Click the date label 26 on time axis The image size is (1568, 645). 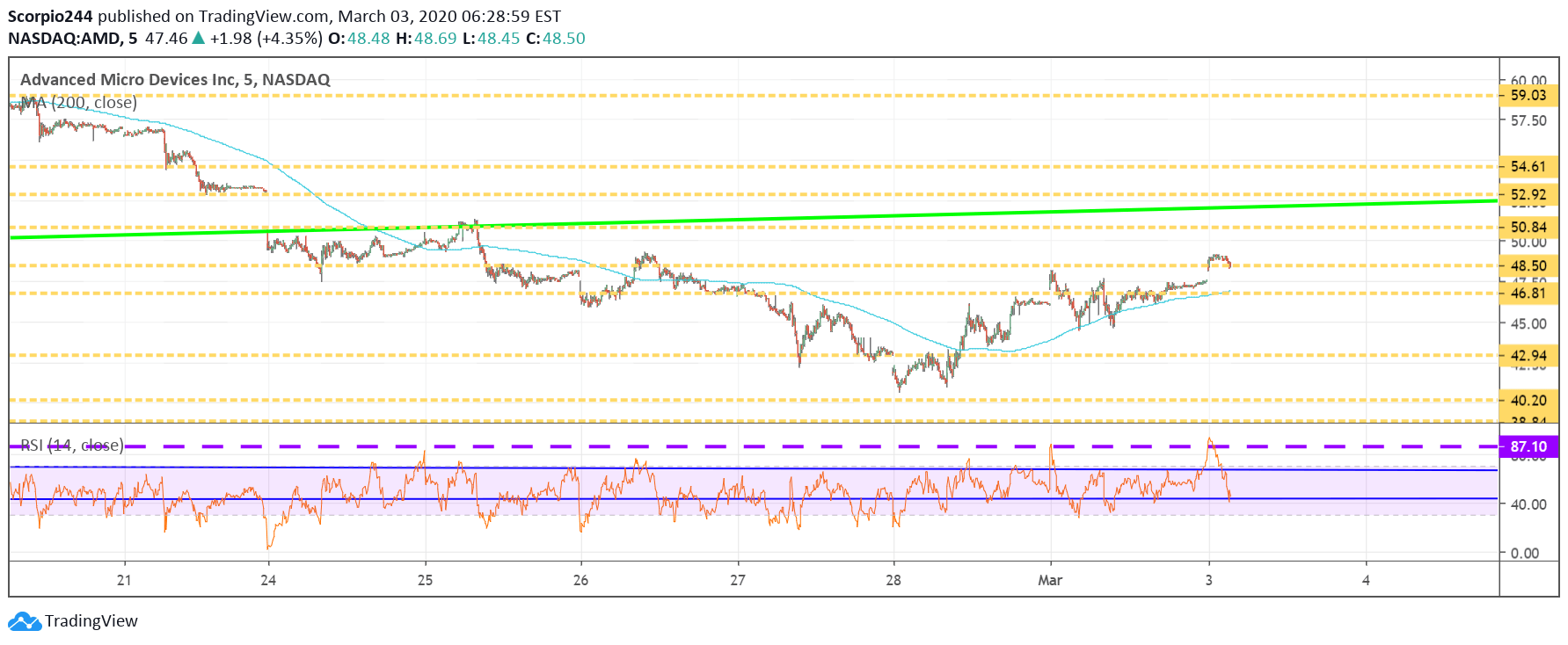click(x=580, y=580)
